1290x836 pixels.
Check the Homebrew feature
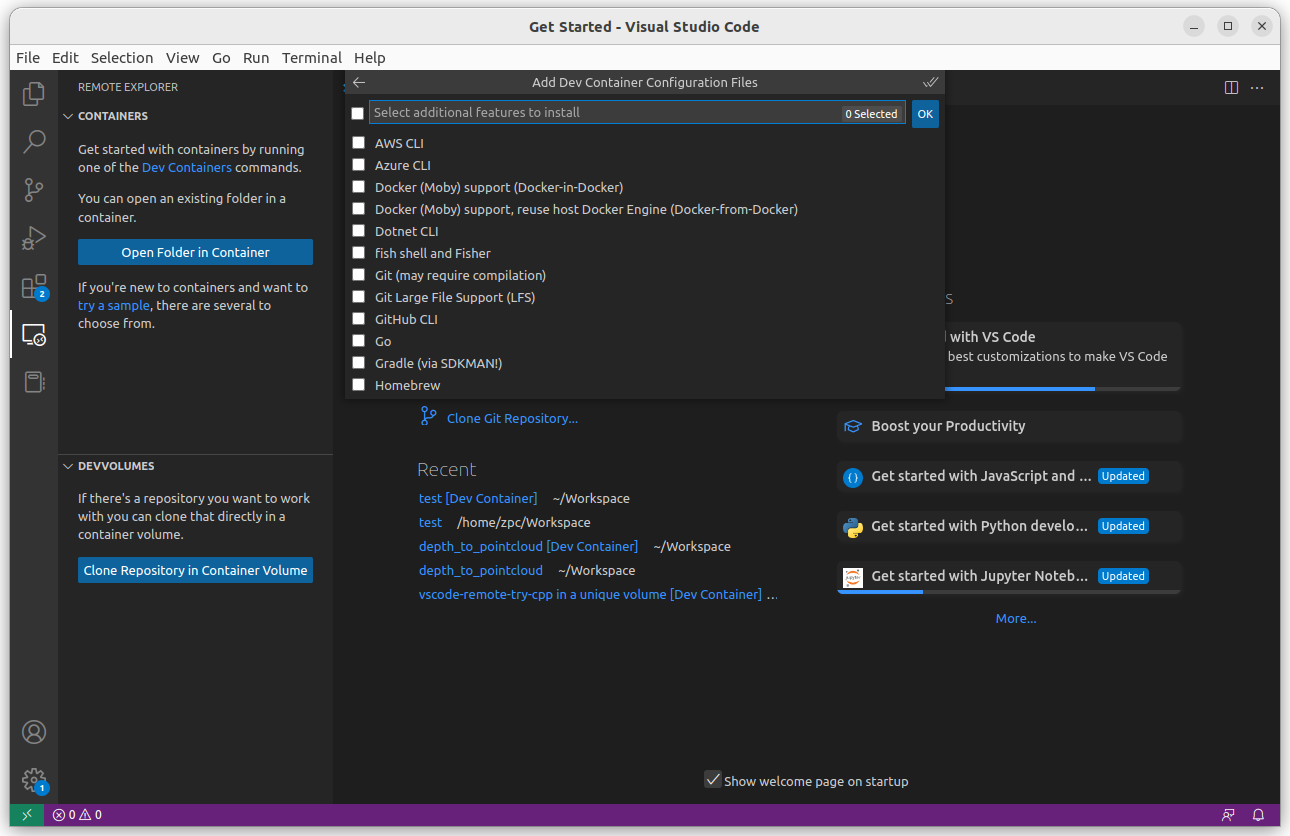[358, 385]
